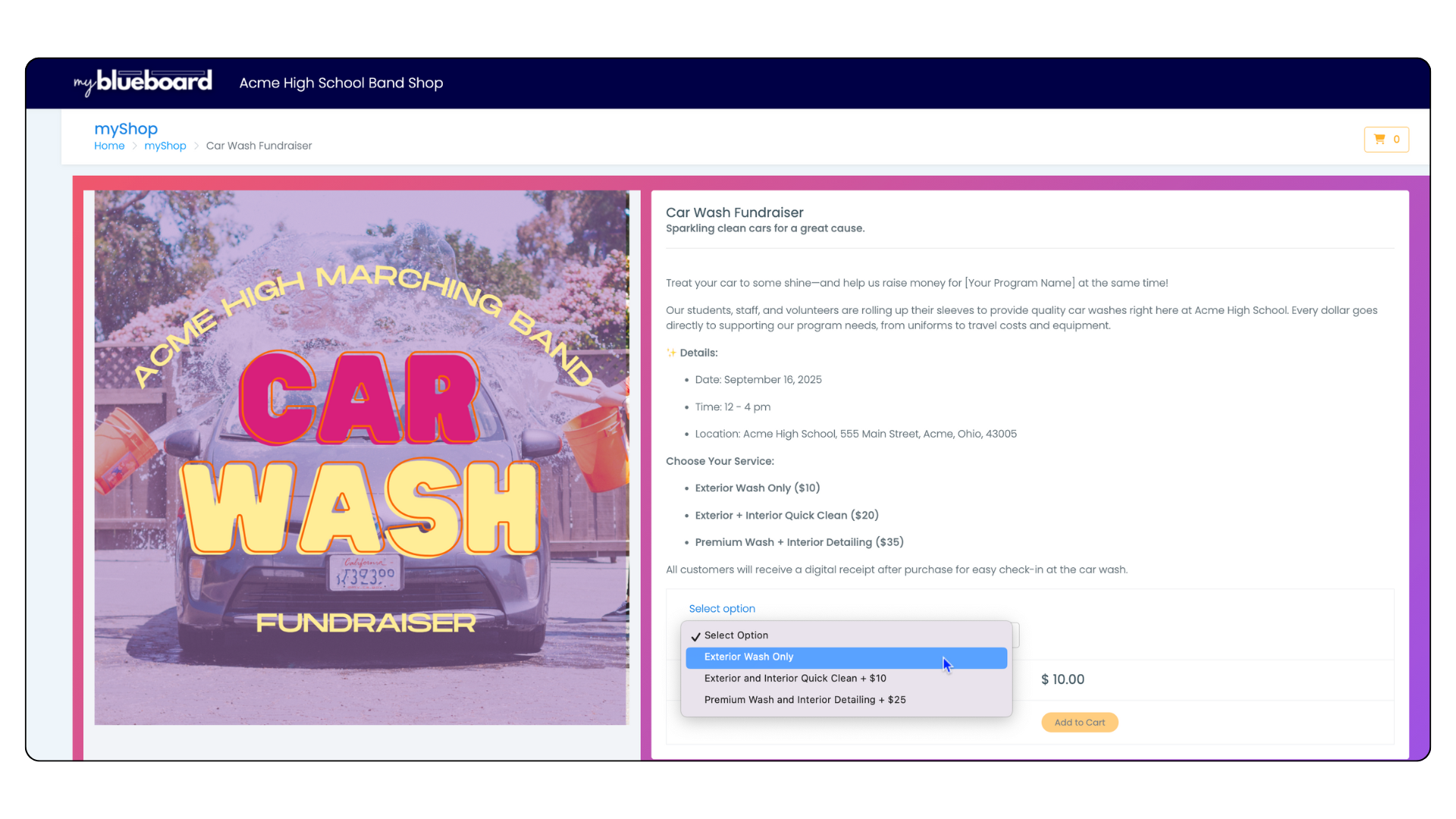Click the checkmark next to Select Option

695,636
